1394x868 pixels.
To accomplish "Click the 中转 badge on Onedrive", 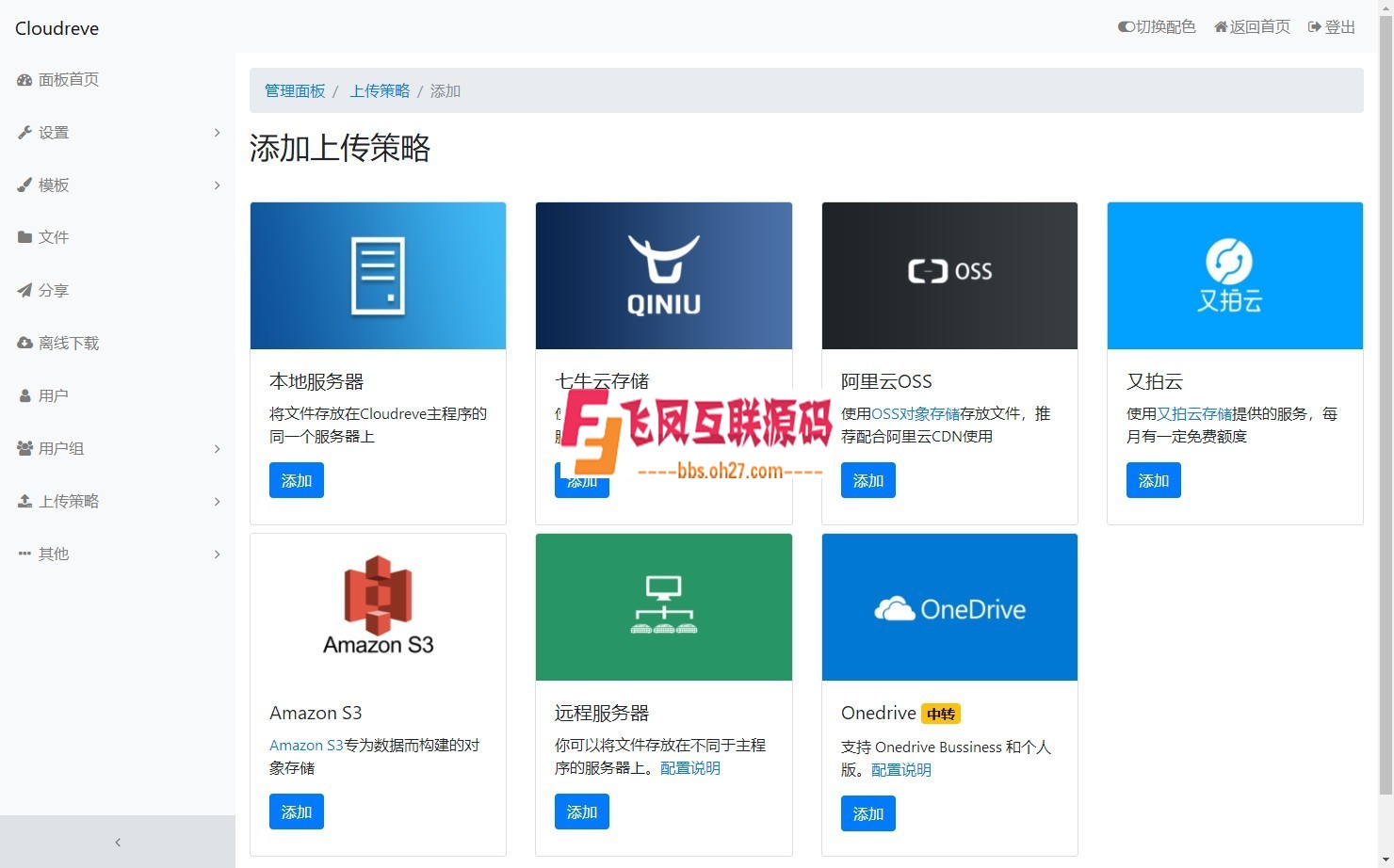I will pos(941,715).
